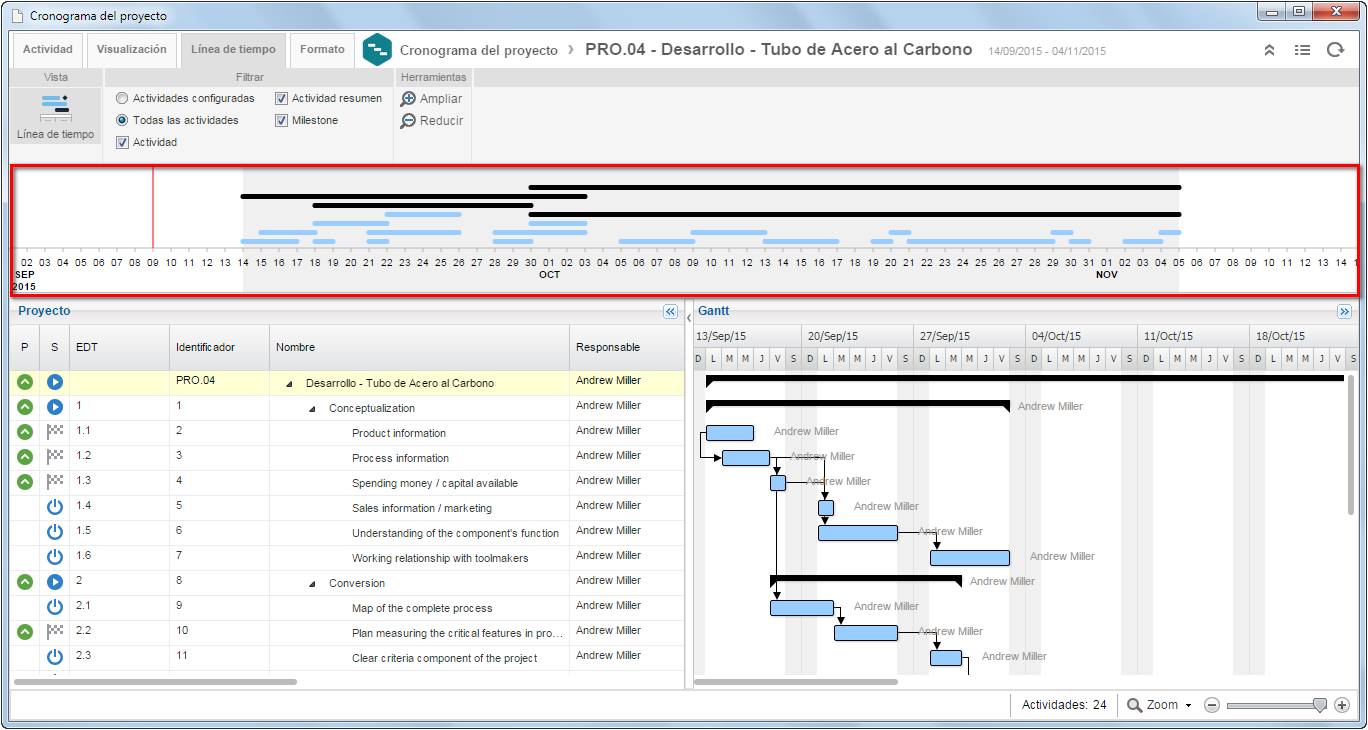Sort by the EDT column header

point(119,347)
